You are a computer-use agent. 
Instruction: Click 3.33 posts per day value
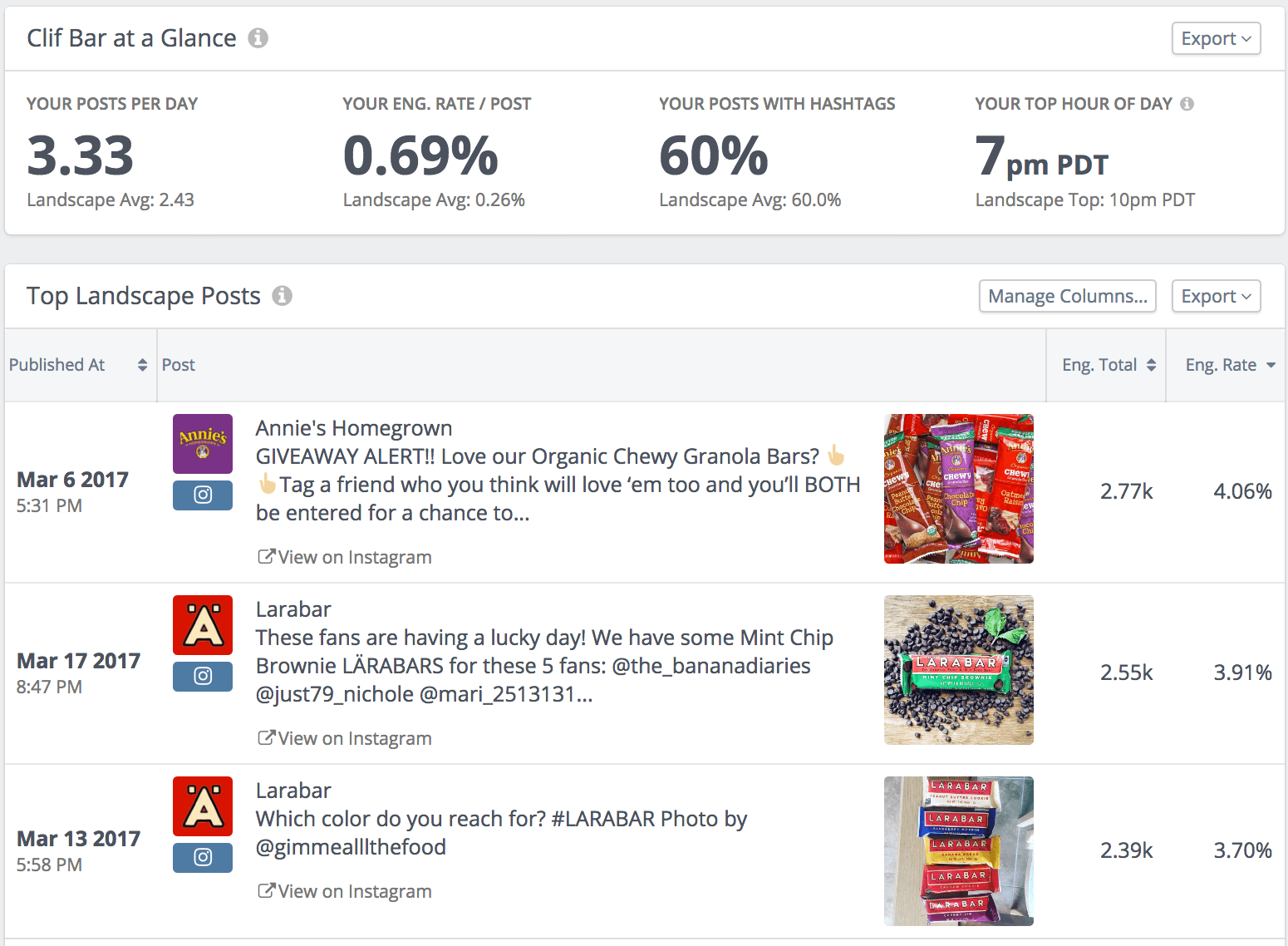pos(80,155)
